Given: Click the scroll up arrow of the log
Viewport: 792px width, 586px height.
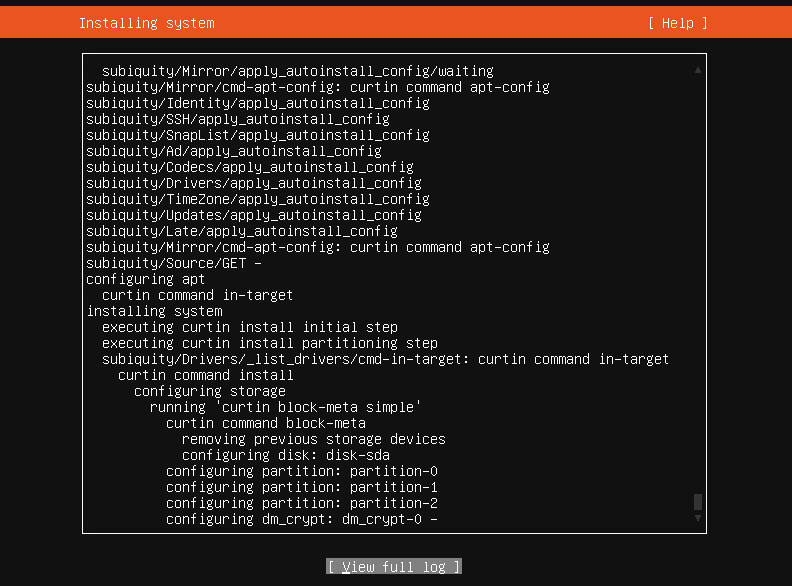Looking at the screenshot, I should point(698,70).
